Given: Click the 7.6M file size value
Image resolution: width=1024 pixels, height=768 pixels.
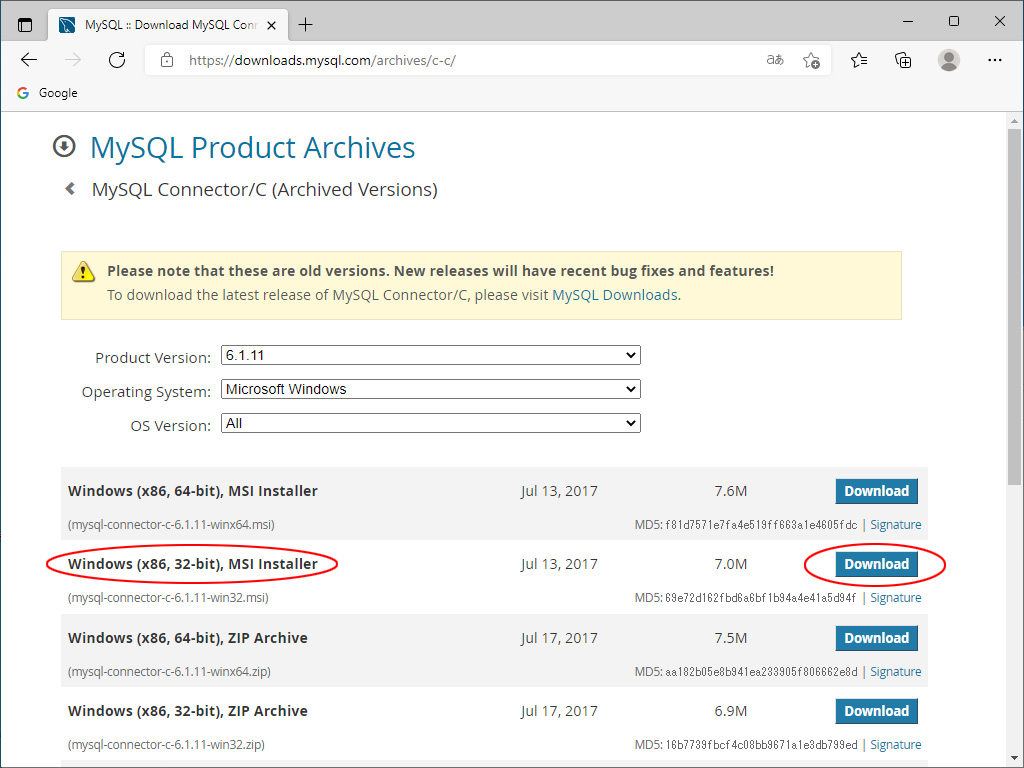Looking at the screenshot, I should (730, 491).
